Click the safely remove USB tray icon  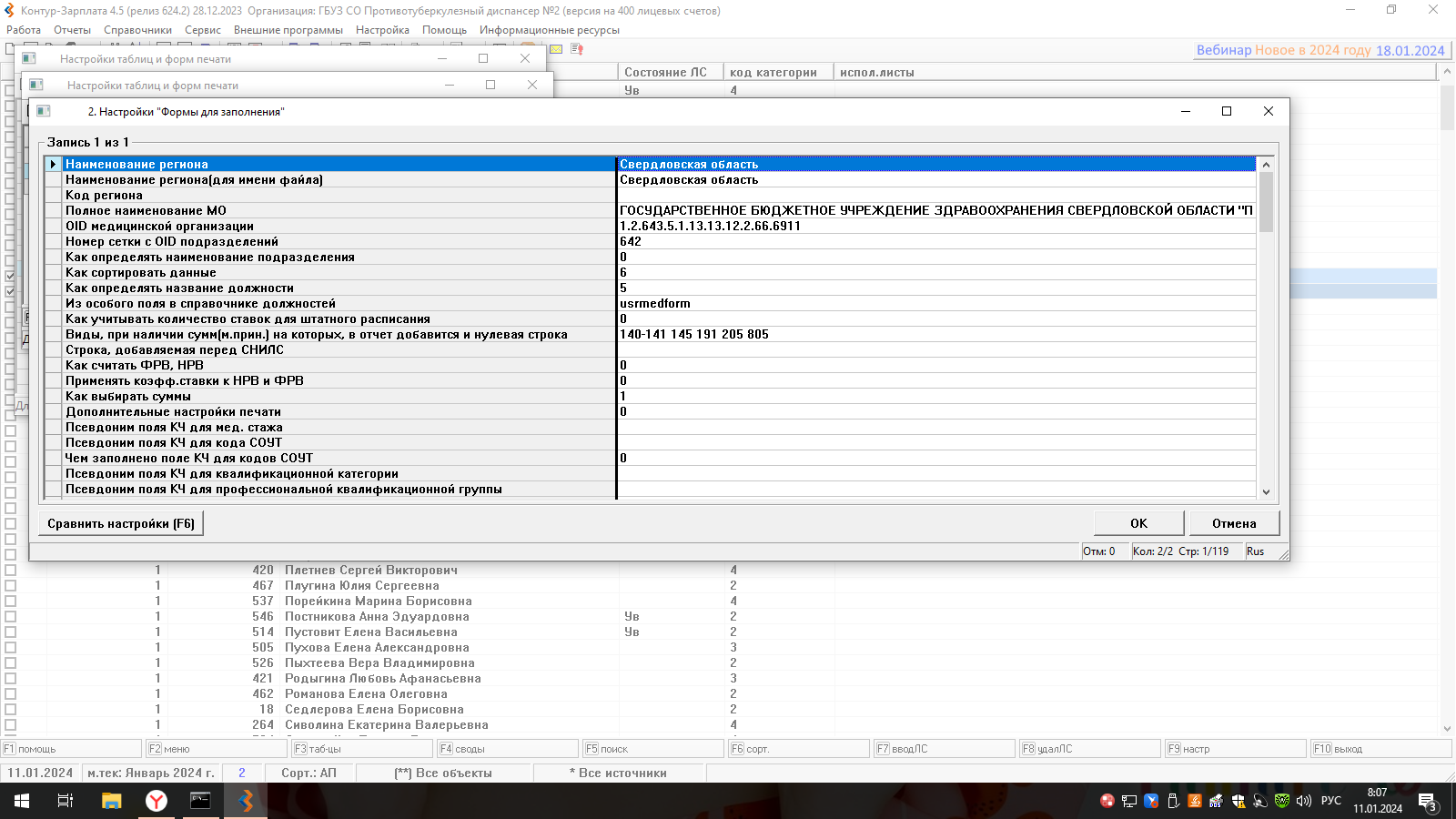[x=1173, y=801]
